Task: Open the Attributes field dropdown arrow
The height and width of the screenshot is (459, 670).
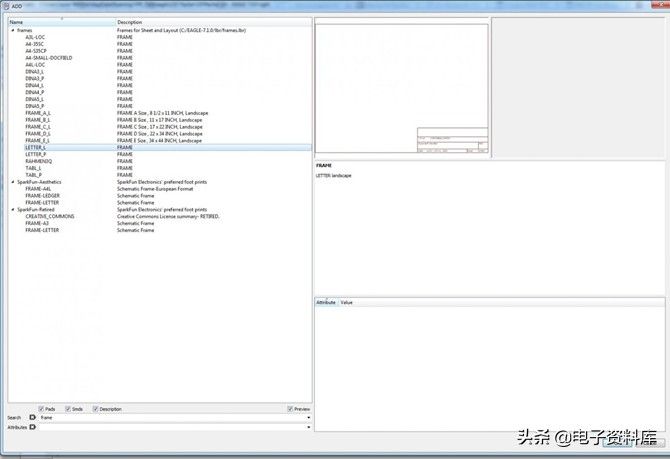Action: point(307,427)
